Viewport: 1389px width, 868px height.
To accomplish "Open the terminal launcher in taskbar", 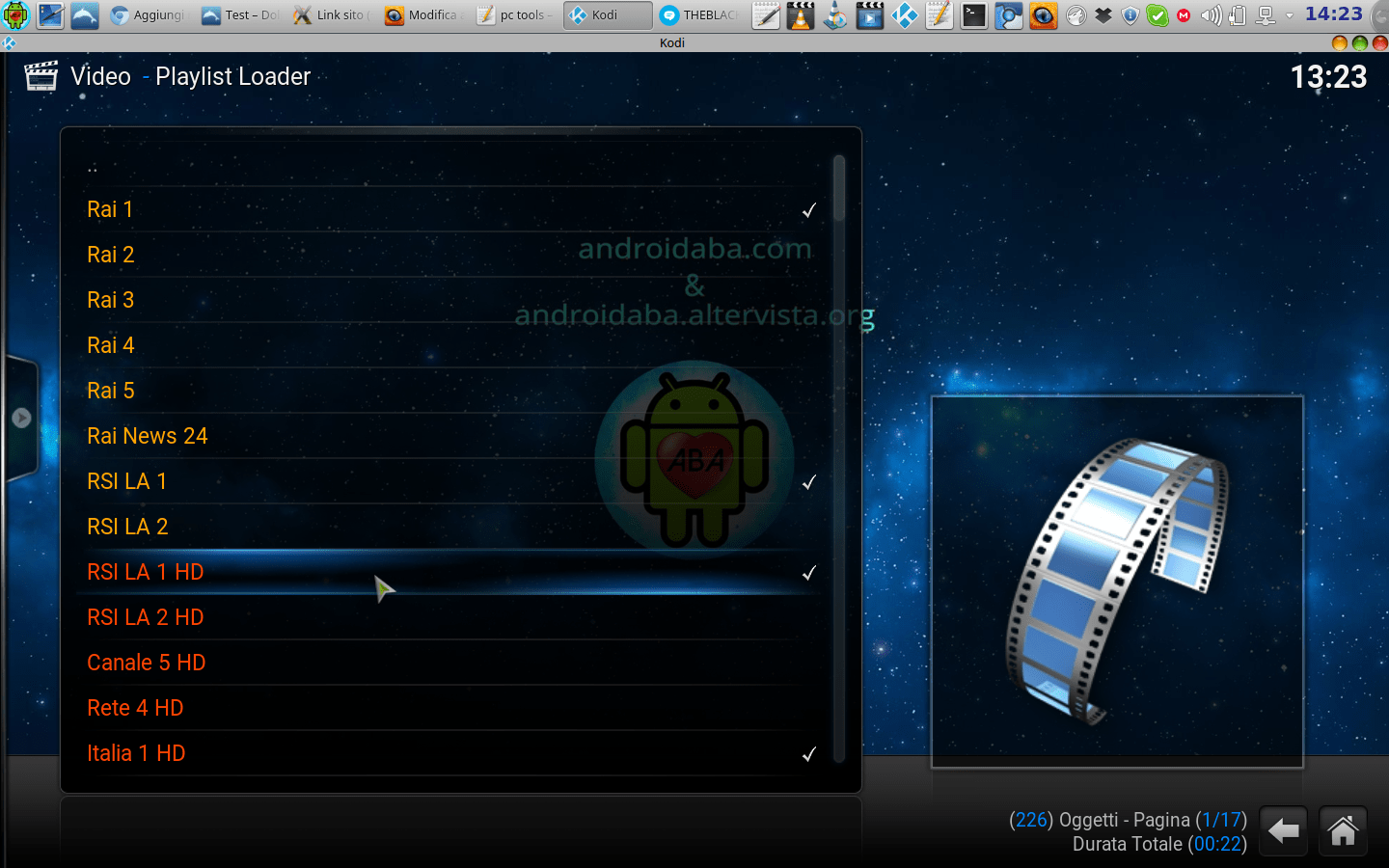I will point(974,15).
